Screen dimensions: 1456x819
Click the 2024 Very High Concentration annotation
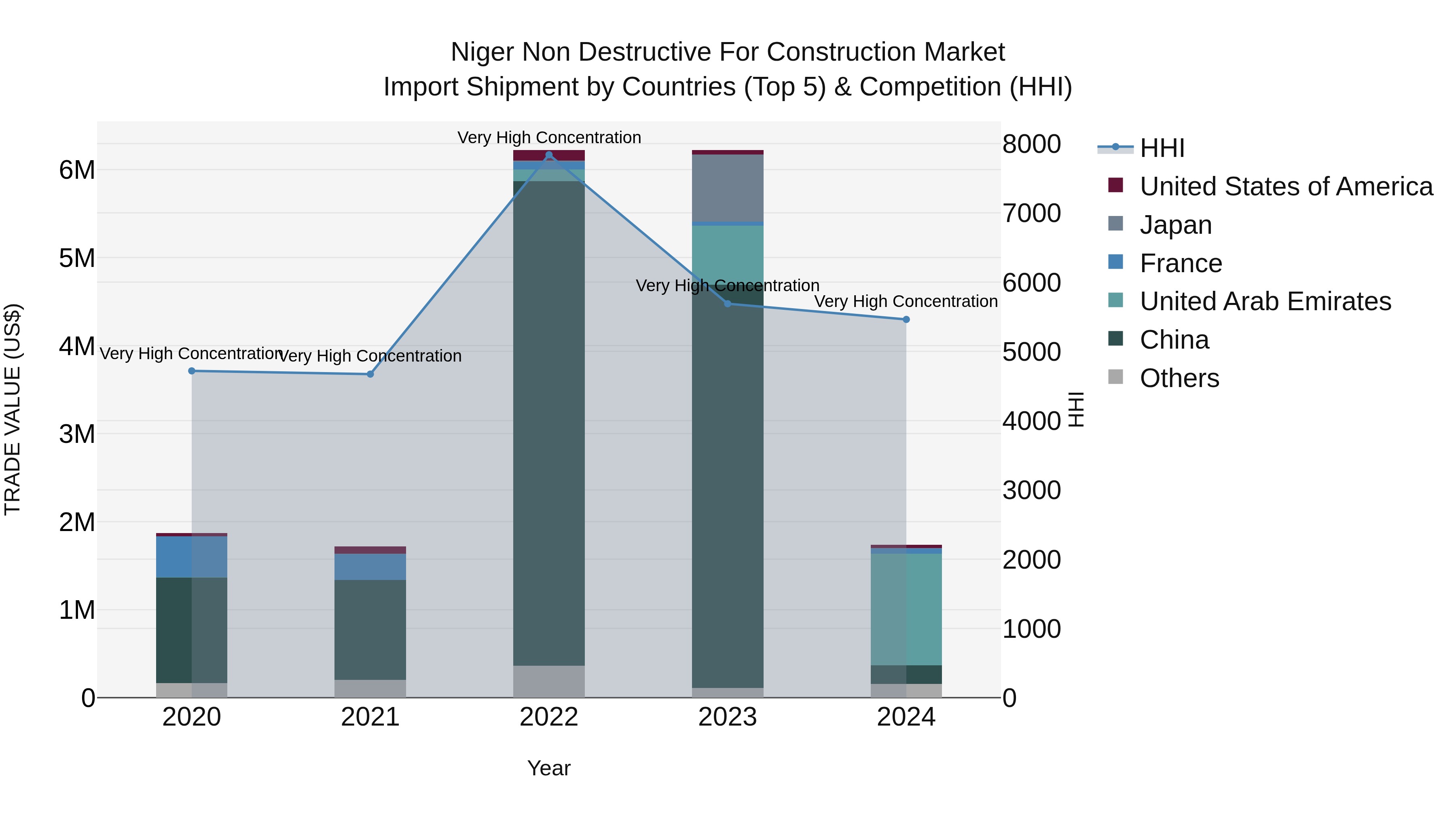[x=906, y=301]
